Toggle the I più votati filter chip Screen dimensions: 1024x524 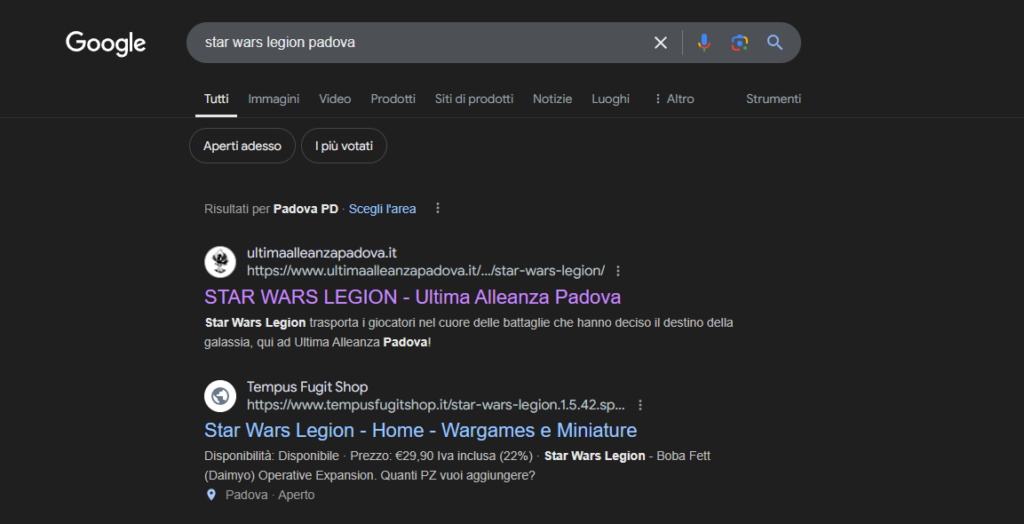(x=344, y=146)
